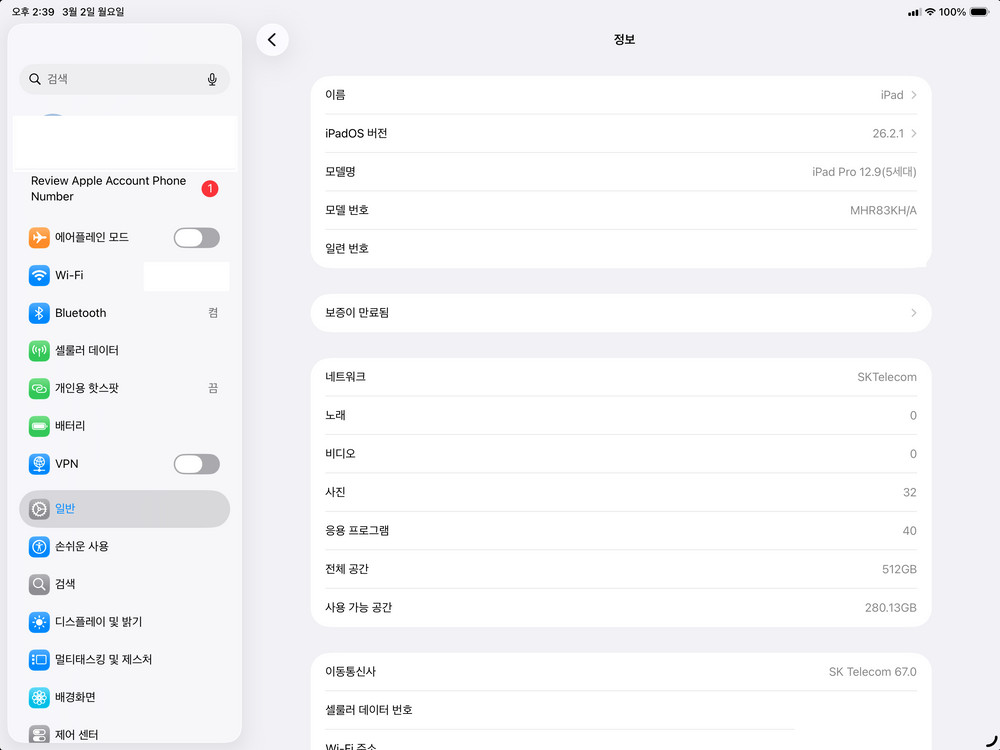Tap the wallpaper flower icon

coord(39,697)
